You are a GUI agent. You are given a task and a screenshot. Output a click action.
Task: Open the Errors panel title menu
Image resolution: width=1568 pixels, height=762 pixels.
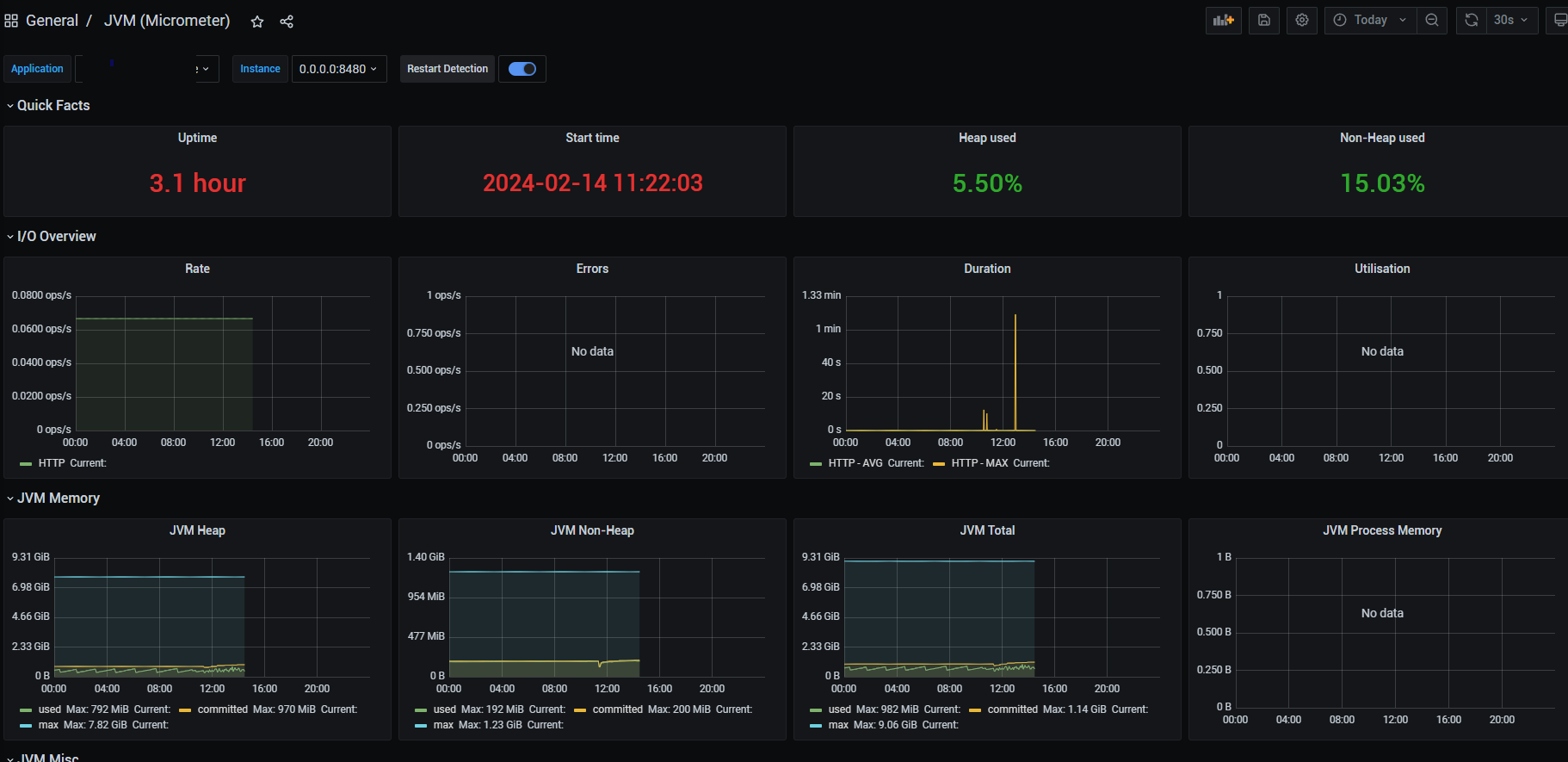click(x=592, y=269)
